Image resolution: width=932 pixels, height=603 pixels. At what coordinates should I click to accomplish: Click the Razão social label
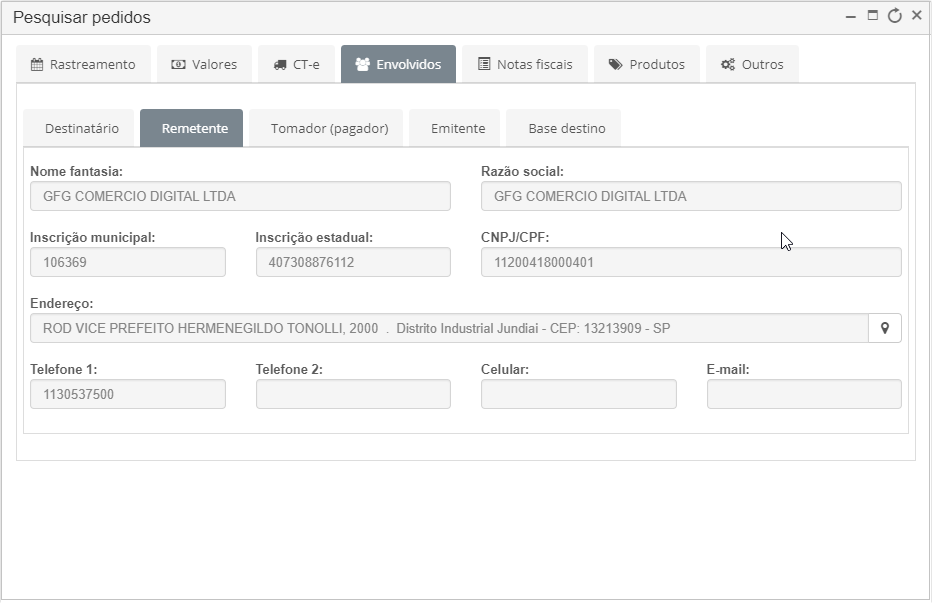click(522, 171)
